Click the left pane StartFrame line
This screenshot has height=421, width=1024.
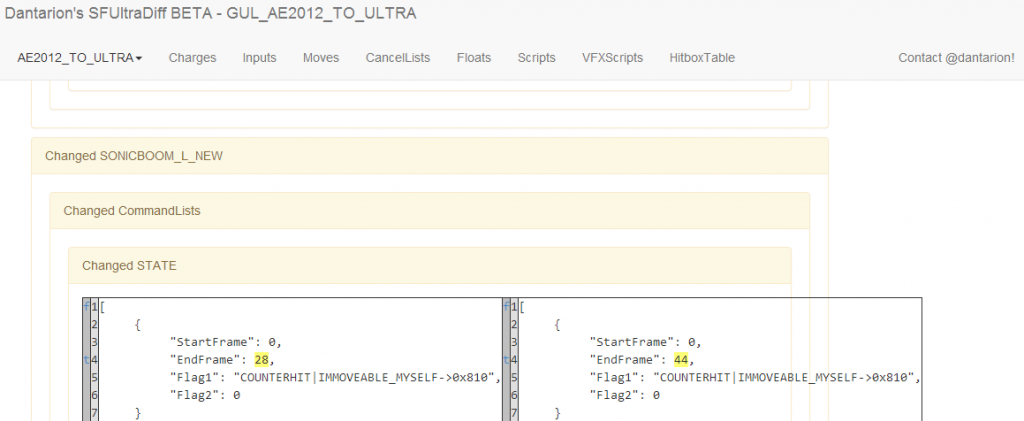click(x=225, y=342)
